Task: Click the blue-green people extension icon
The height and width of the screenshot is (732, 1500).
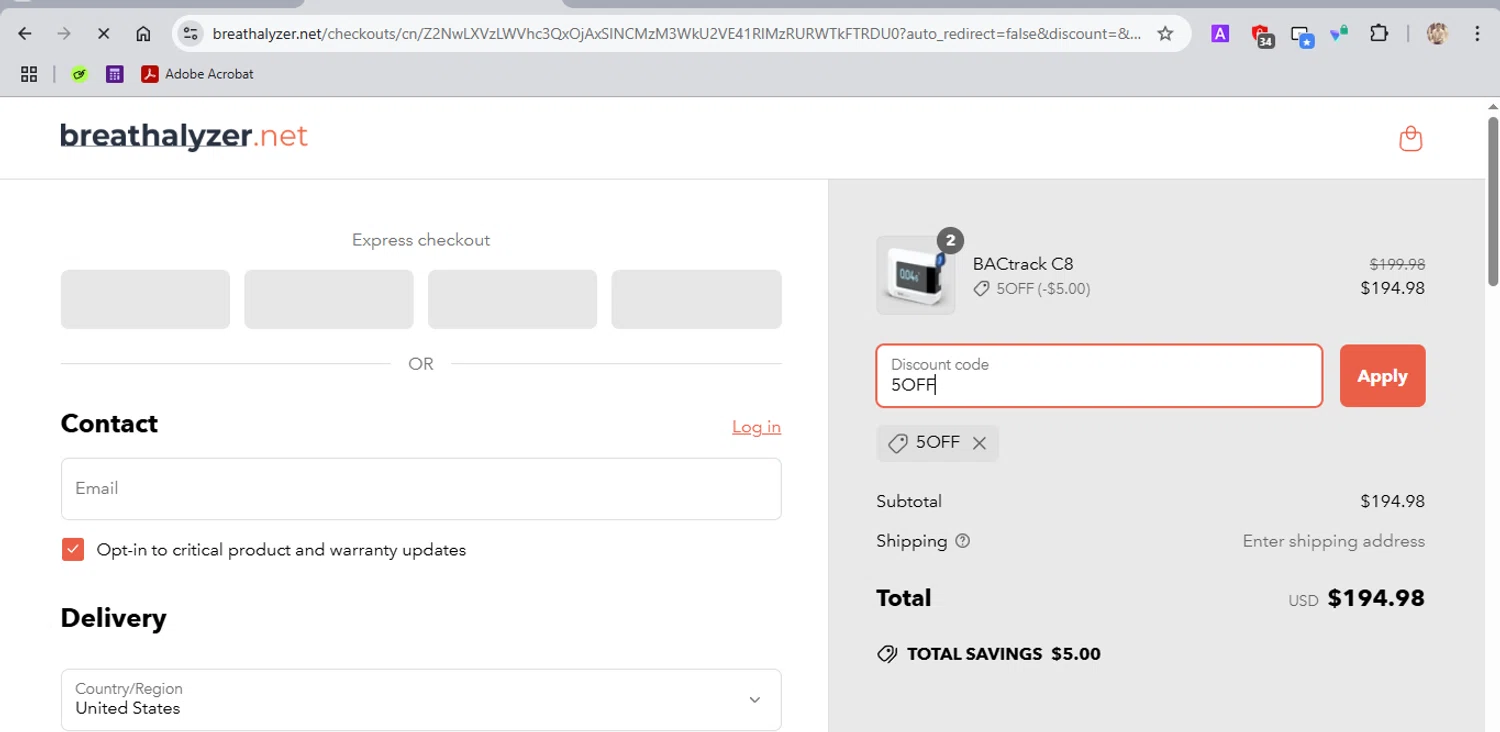Action: tap(1339, 33)
